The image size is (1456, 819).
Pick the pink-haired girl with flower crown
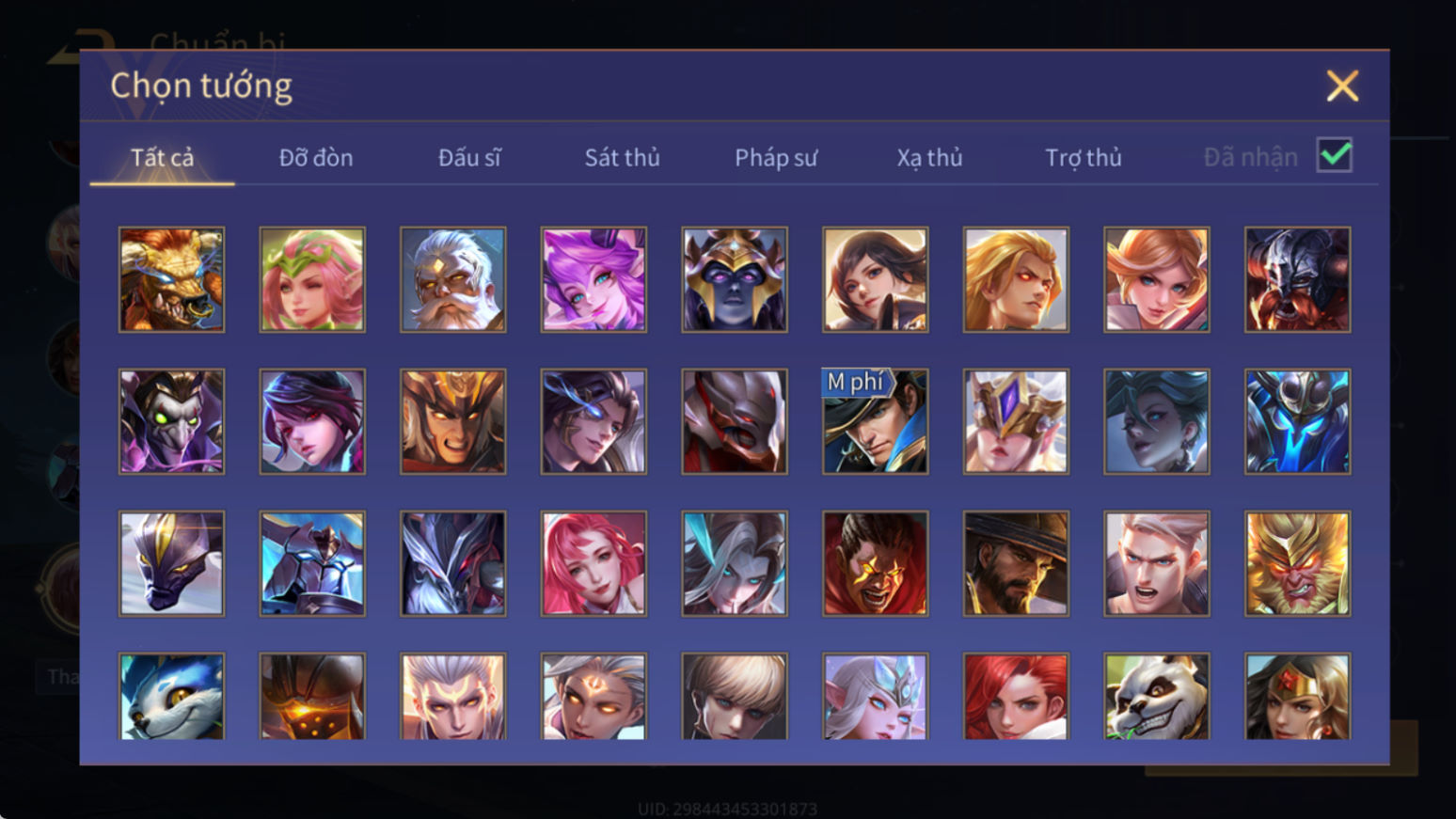coord(312,279)
